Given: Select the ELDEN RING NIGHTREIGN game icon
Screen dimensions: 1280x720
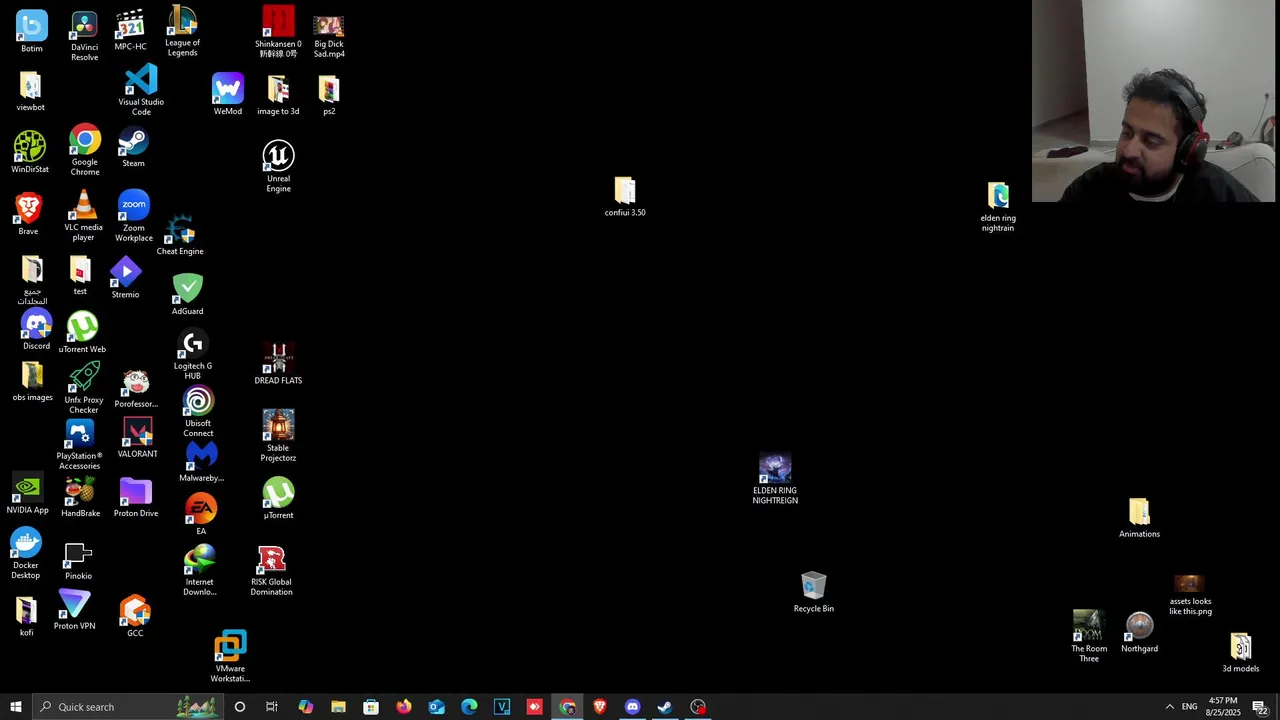Looking at the screenshot, I should (x=775, y=479).
